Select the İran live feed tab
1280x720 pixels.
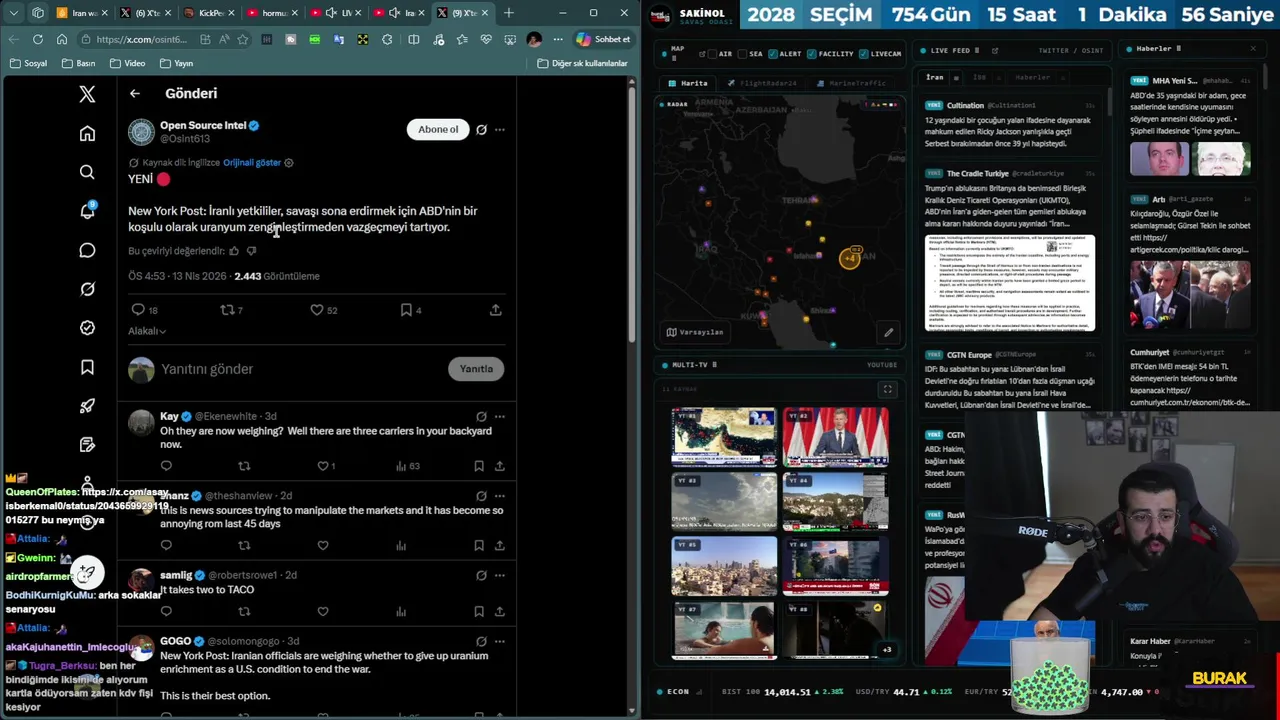[x=935, y=77]
